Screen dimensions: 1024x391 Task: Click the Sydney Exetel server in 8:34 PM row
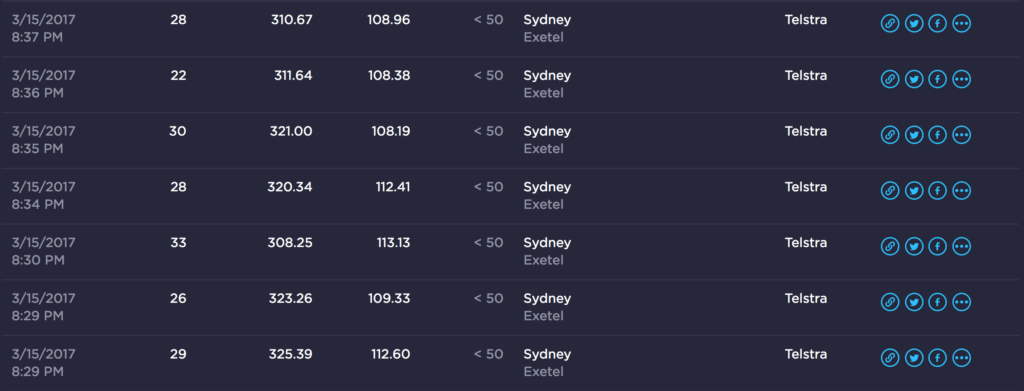[x=547, y=196]
